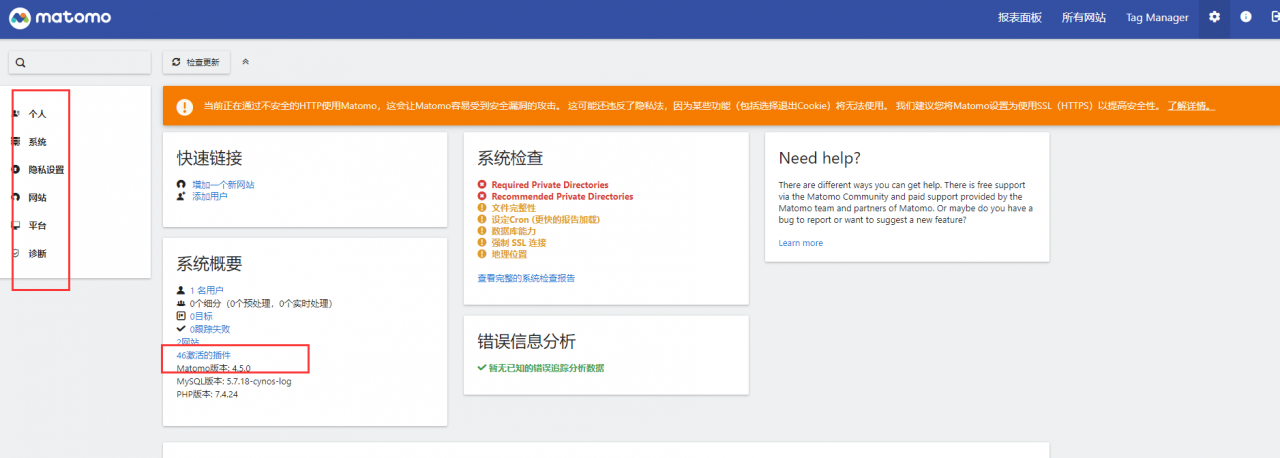Open the administration gear icon
The image size is (1280, 458).
coord(1214,17)
